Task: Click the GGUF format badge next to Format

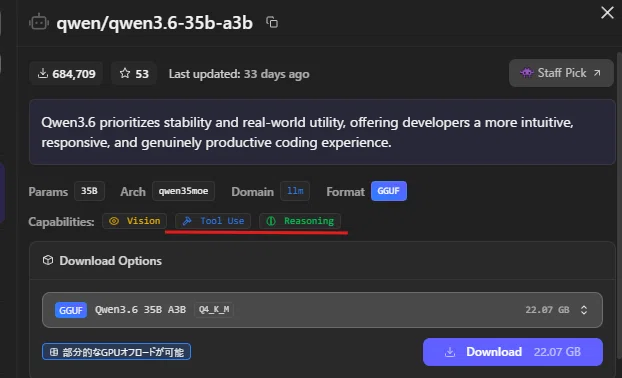Action: [x=389, y=191]
